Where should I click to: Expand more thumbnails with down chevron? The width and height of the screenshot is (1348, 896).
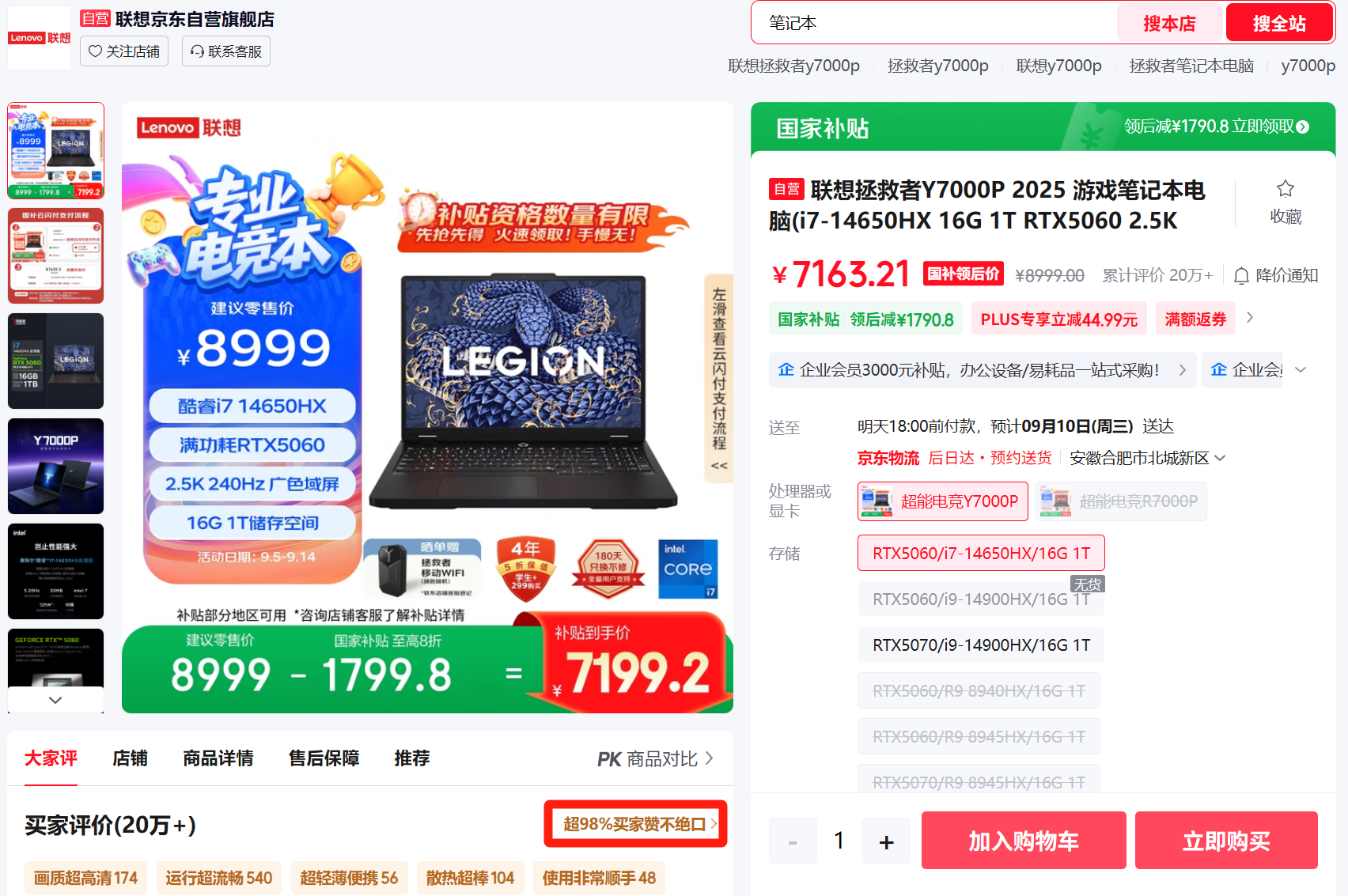[x=55, y=700]
